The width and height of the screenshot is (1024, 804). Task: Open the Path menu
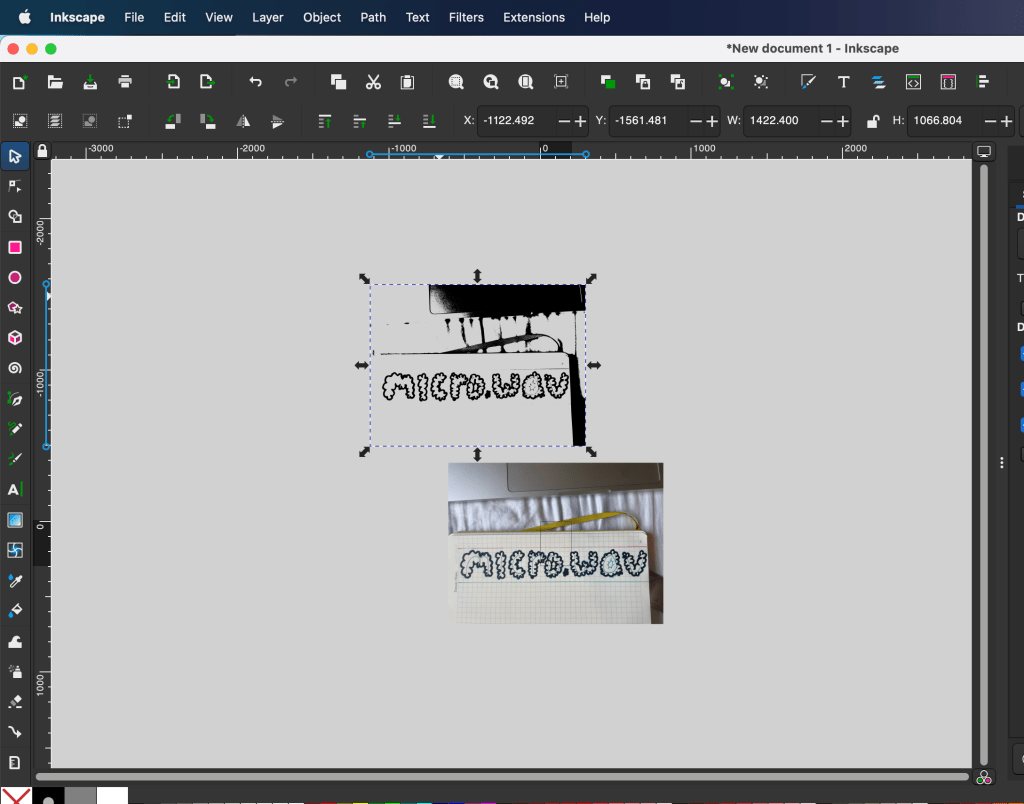[373, 17]
